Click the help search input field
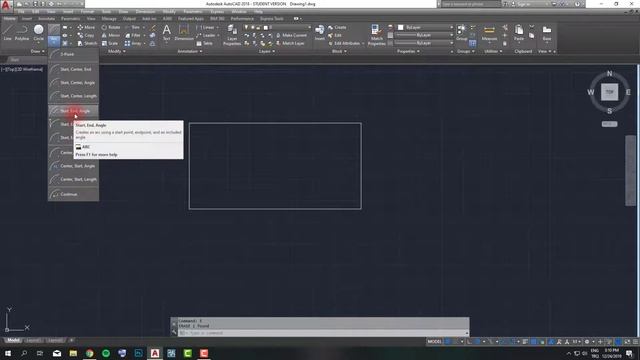Image resolution: width=640 pixels, height=360 pixels. pos(471,4)
